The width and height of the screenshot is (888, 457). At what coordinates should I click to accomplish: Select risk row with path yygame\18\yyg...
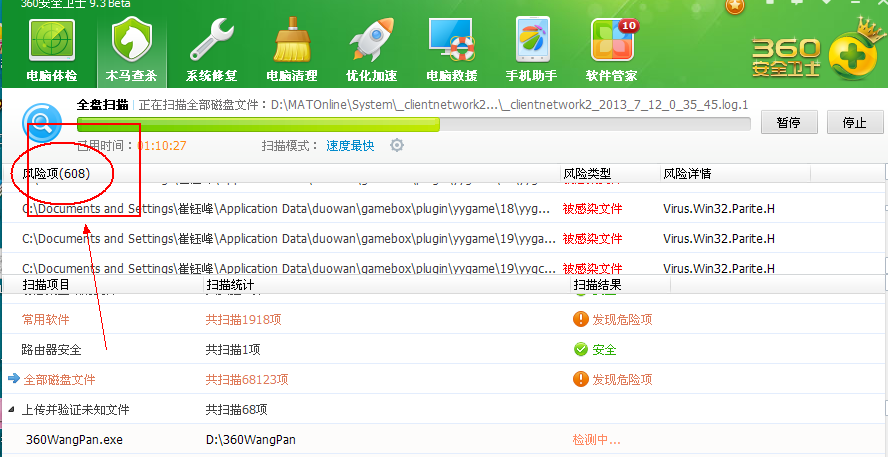[442, 208]
